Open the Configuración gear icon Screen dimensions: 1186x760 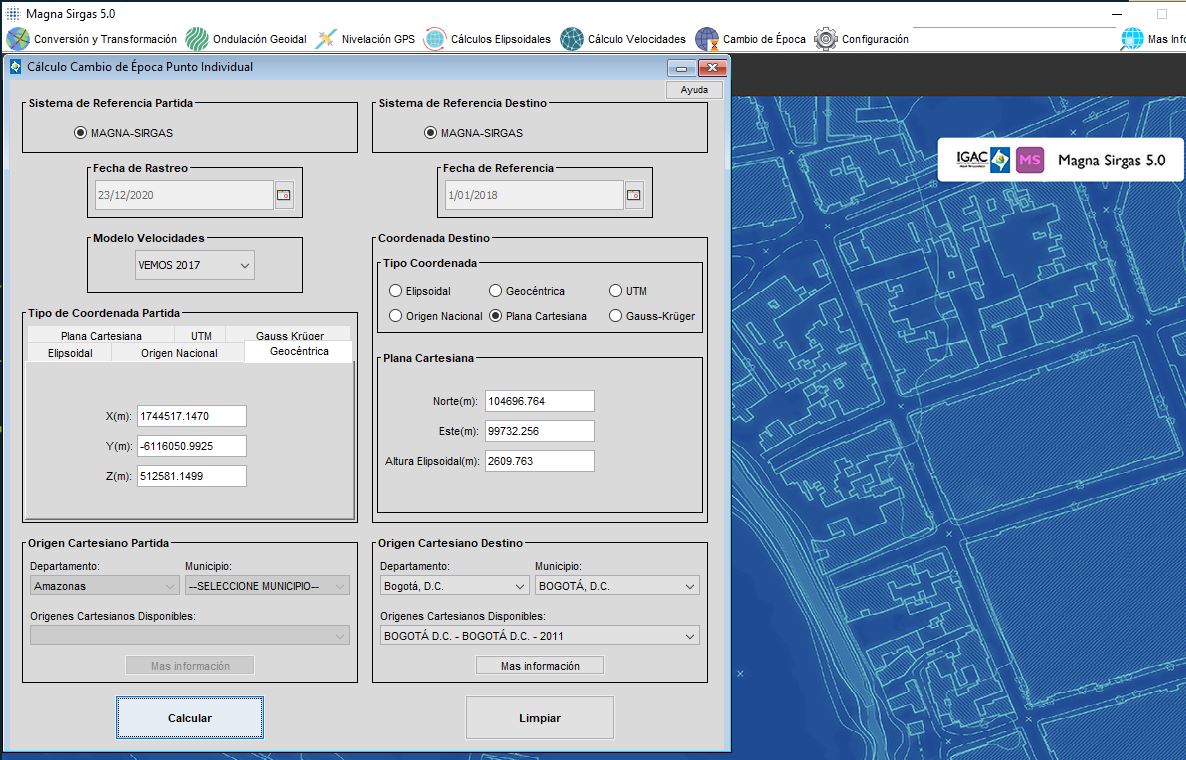pos(826,39)
